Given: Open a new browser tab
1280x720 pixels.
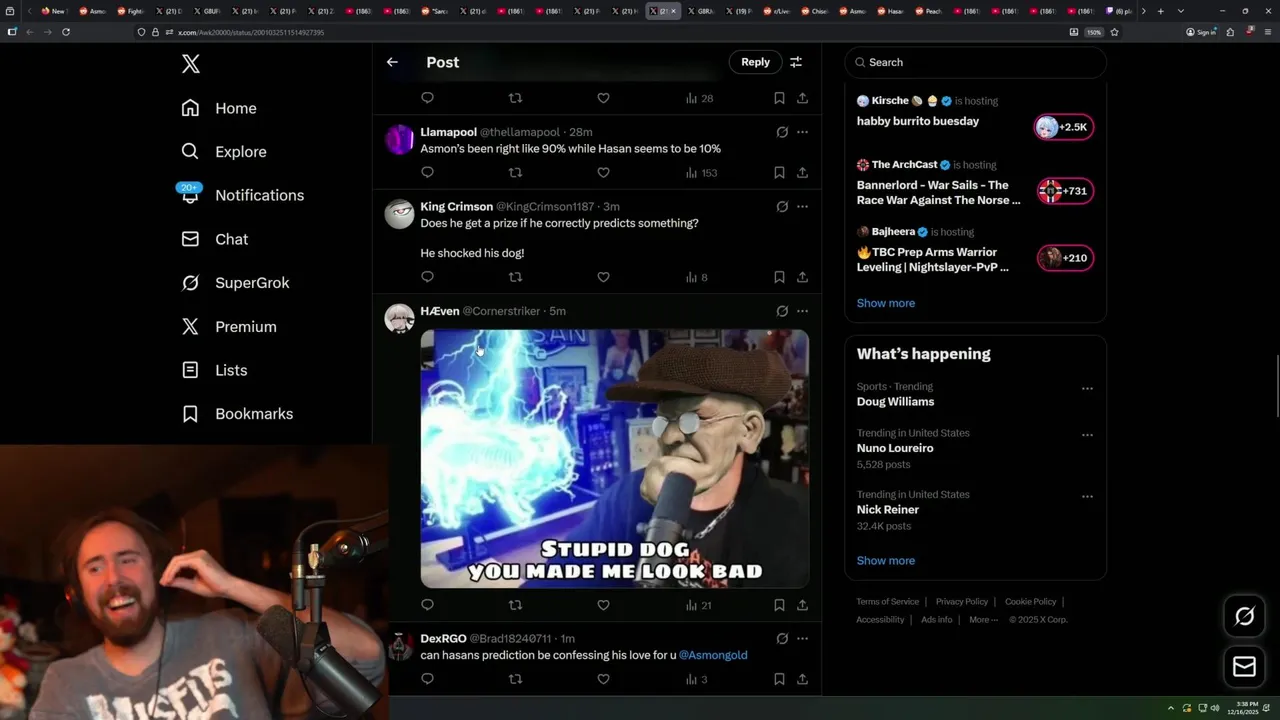Looking at the screenshot, I should tap(1160, 11).
